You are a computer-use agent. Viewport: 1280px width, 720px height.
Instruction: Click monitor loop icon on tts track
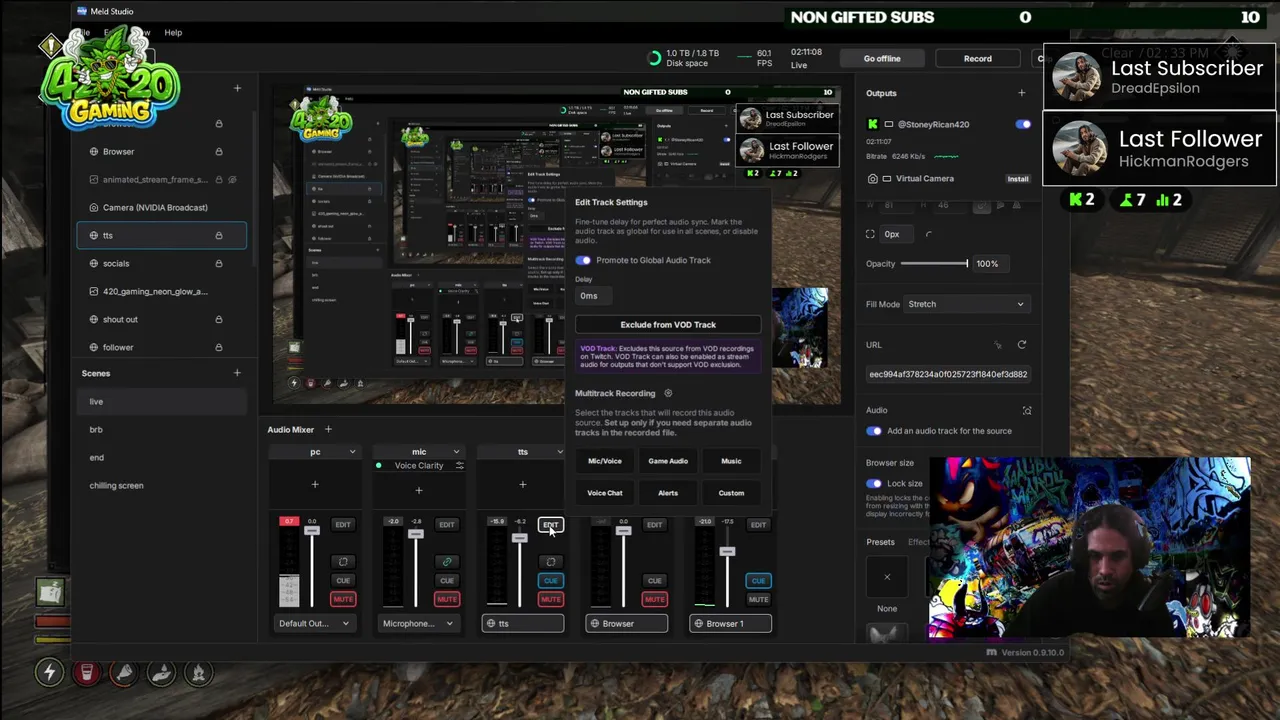point(551,562)
